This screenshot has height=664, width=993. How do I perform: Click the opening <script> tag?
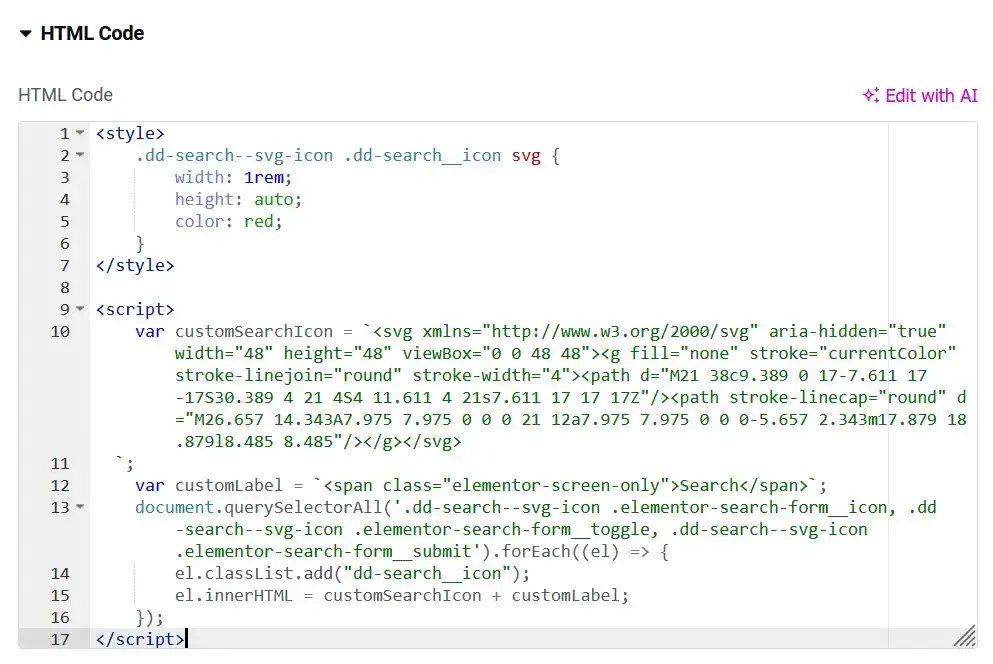[x=135, y=309]
